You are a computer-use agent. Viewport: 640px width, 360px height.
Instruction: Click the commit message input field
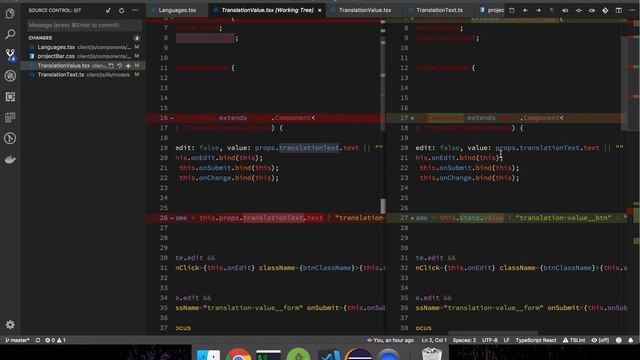click(x=84, y=25)
